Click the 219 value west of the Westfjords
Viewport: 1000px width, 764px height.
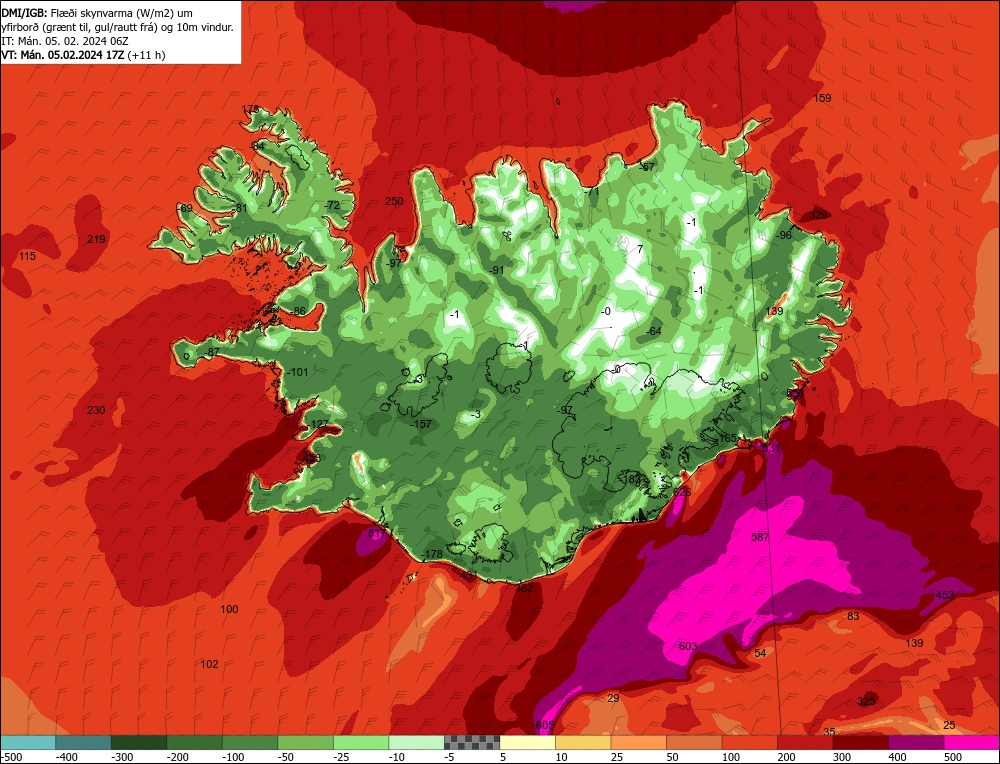pos(96,239)
